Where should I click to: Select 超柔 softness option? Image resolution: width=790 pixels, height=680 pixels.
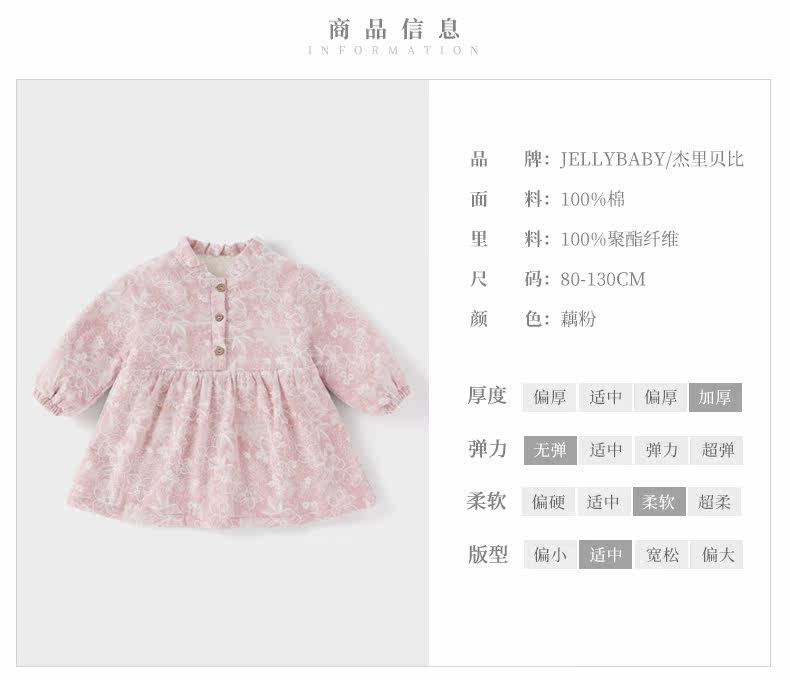pyautogui.click(x=714, y=502)
